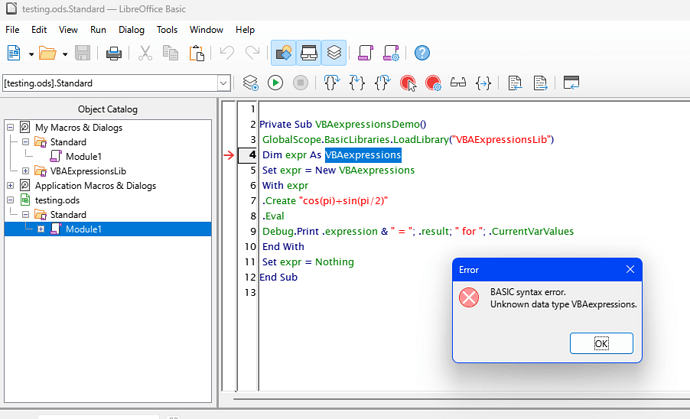
Task: Open the Edit menu
Action: pos(39,29)
